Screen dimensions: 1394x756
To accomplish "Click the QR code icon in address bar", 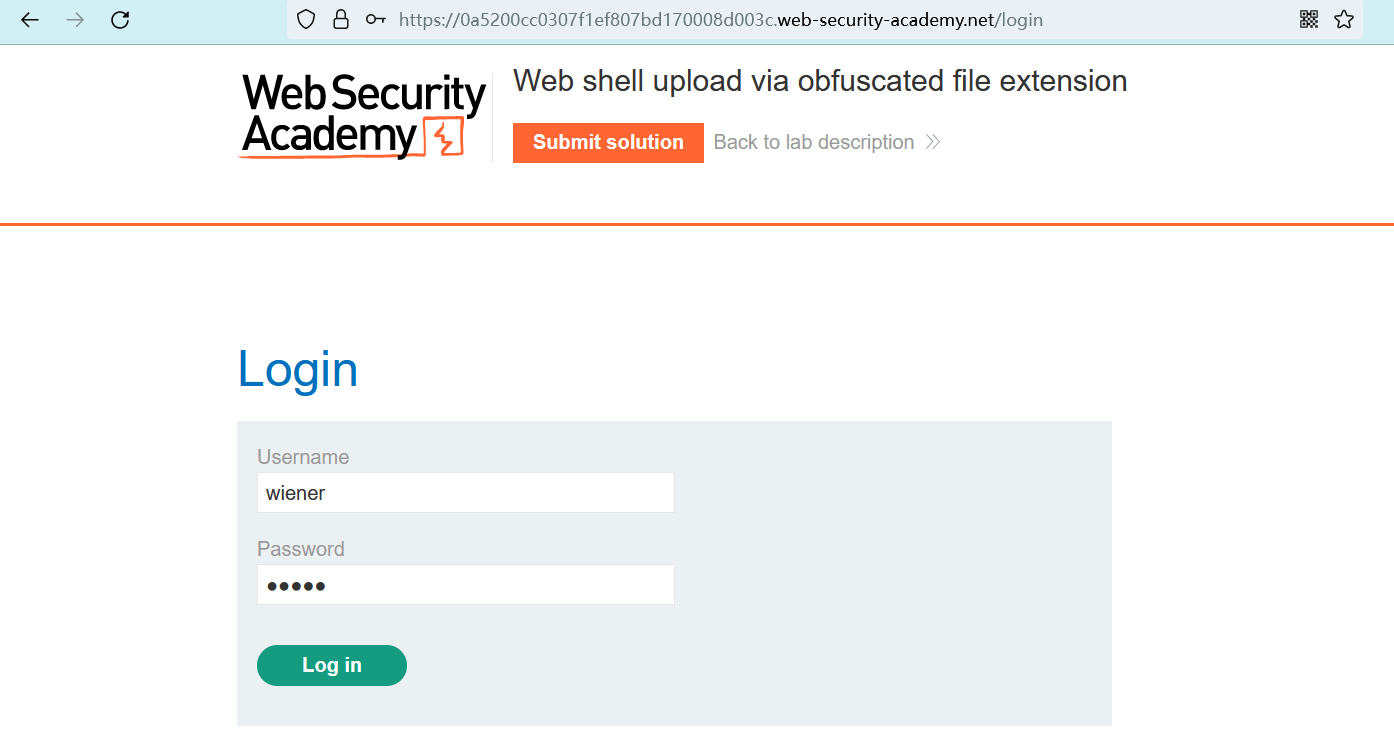I will [1309, 19].
